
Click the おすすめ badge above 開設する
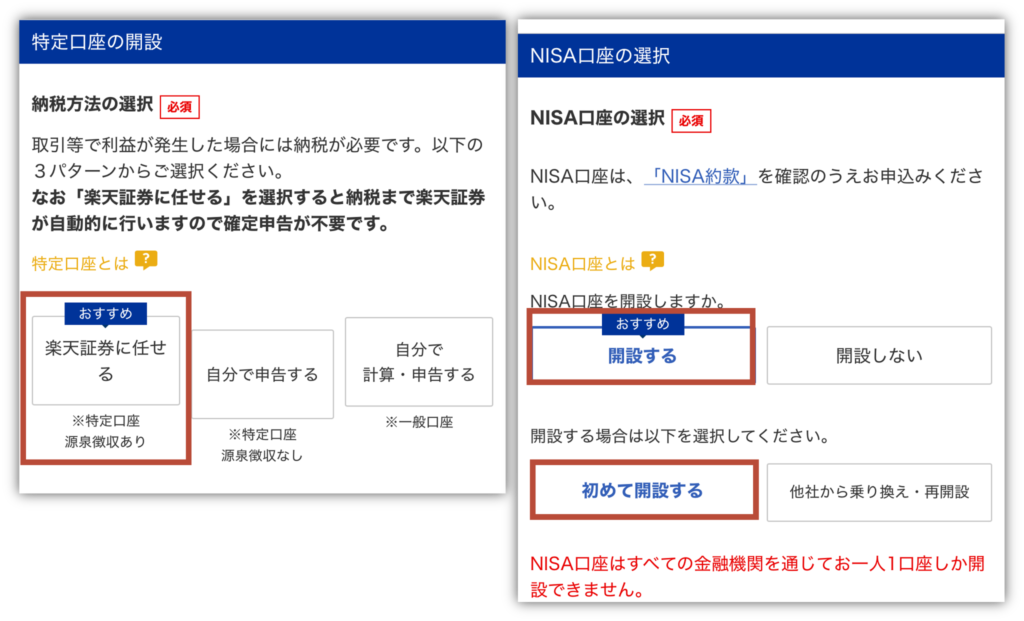click(x=642, y=323)
